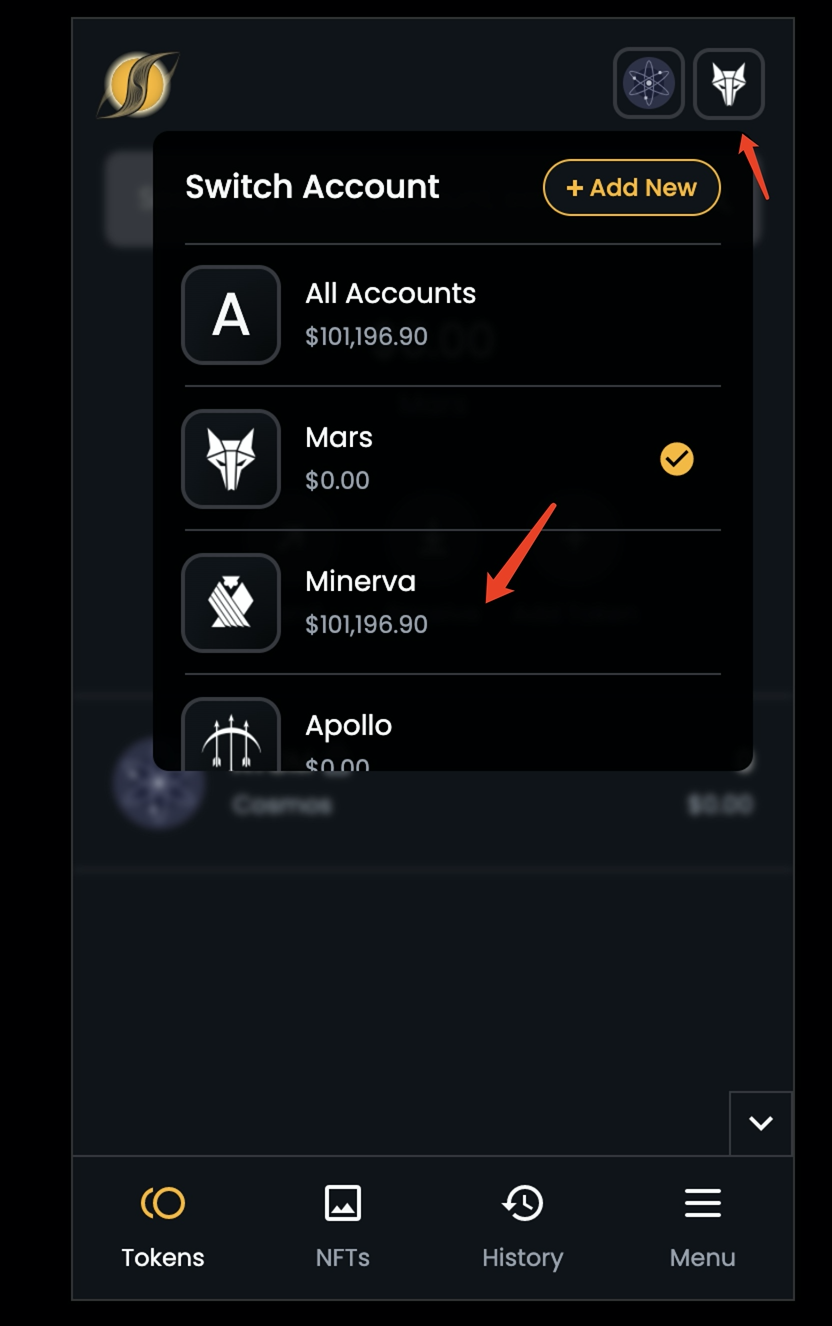This screenshot has width=832, height=1326.
Task: Click the NFTs image icon
Action: point(343,1203)
